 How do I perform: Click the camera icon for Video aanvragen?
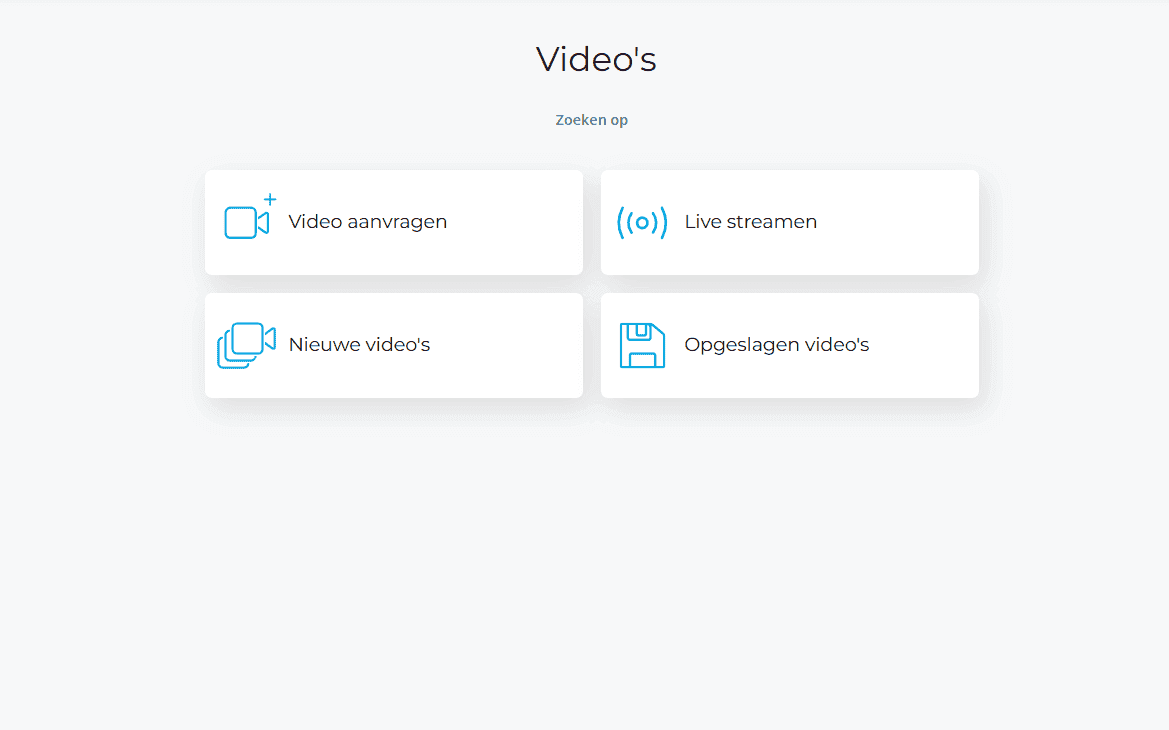pyautogui.click(x=245, y=222)
